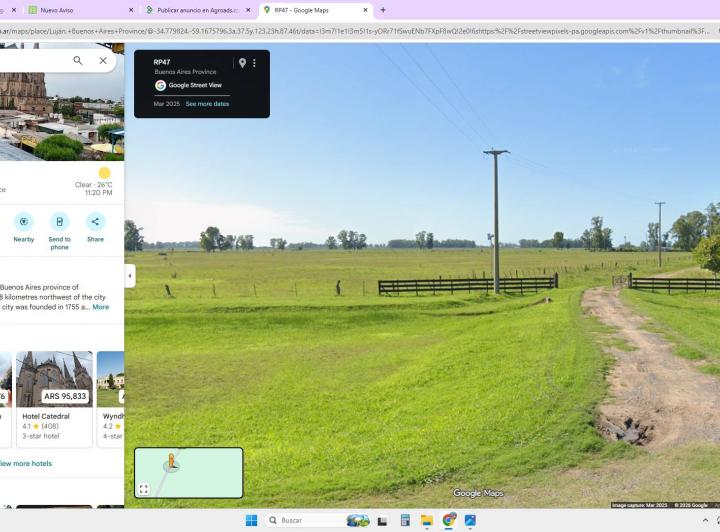The image size is (720, 532).
Task: Click the Pegman on the minimap
Action: pos(171,462)
